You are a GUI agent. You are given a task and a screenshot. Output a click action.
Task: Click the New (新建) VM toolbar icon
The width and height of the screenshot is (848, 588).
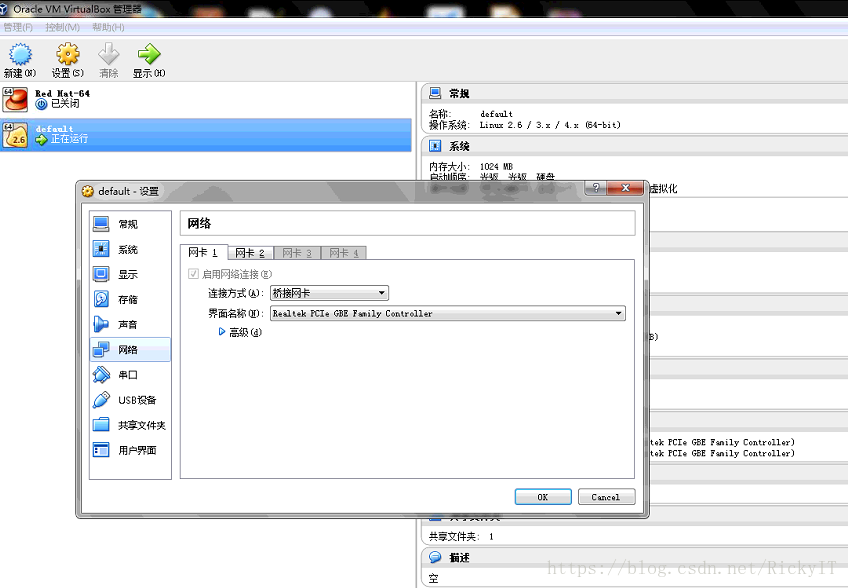click(20, 54)
